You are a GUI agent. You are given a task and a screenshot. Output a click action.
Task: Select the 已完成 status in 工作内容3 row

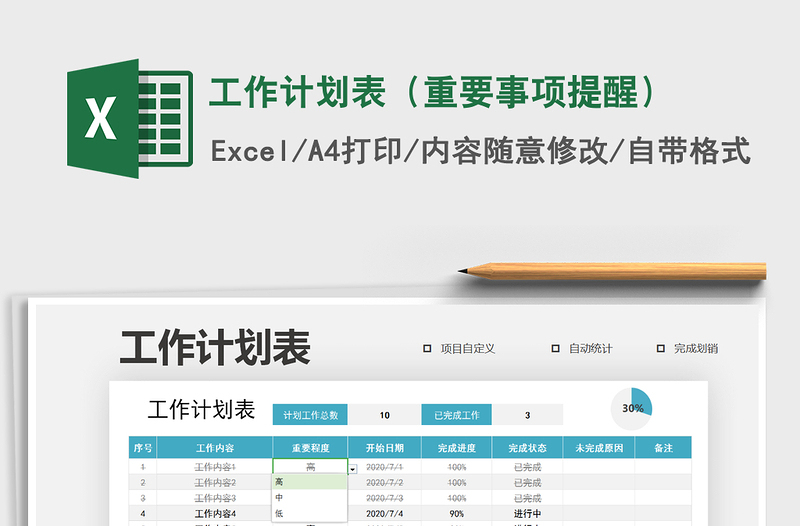click(x=527, y=498)
